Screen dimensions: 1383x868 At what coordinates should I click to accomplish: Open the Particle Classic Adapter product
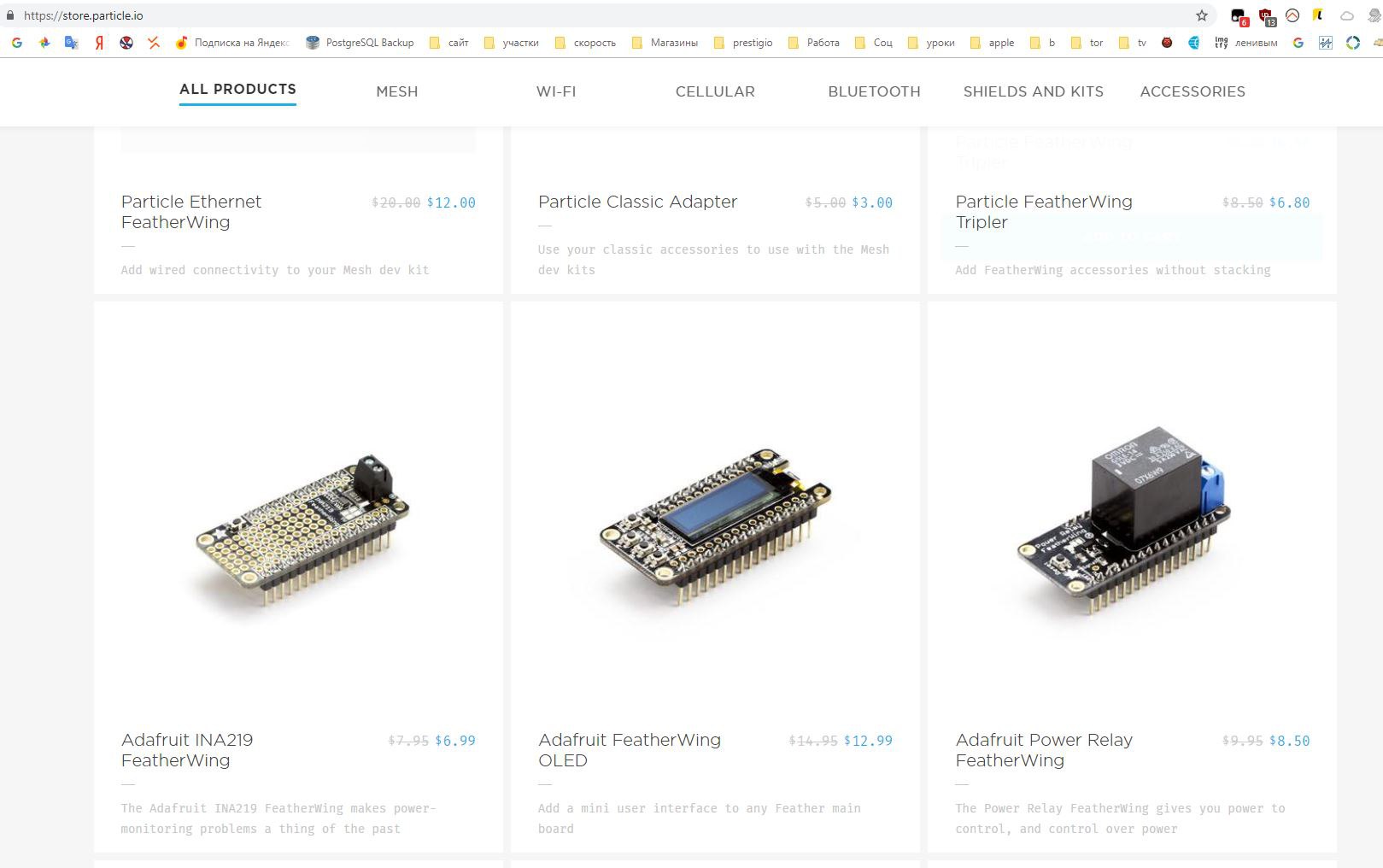pos(637,202)
